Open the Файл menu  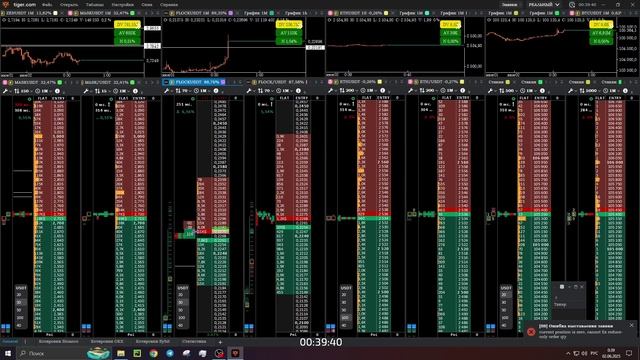click(x=47, y=4)
